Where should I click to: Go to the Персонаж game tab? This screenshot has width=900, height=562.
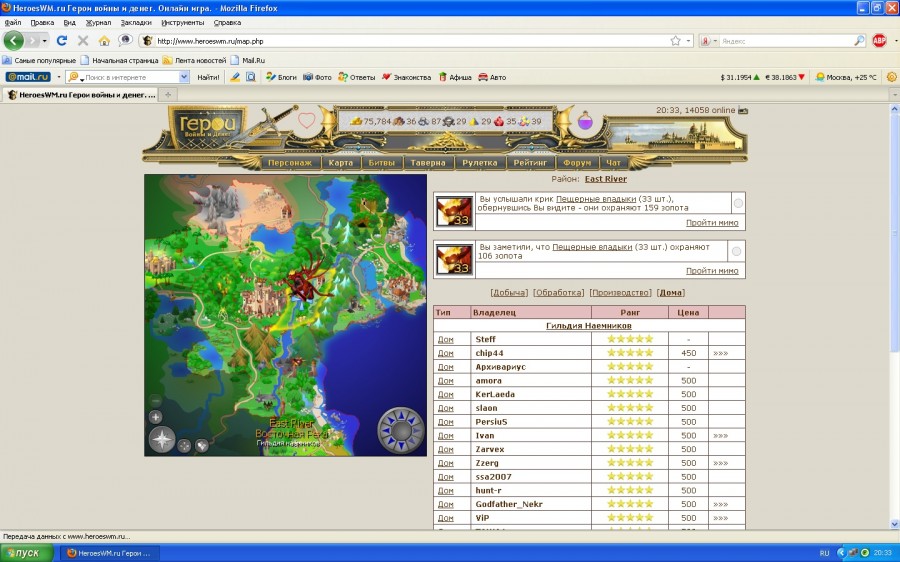coord(290,162)
